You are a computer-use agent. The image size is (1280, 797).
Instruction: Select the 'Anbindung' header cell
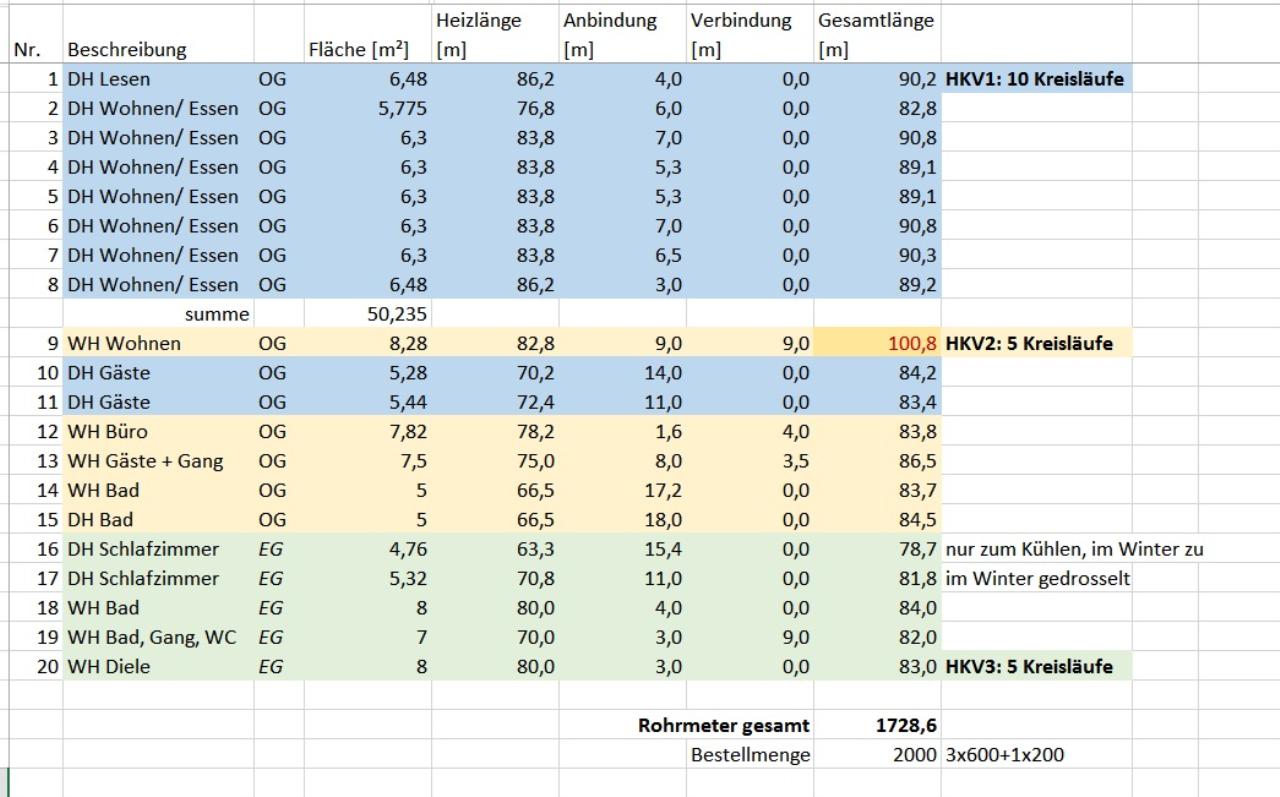coord(622,34)
